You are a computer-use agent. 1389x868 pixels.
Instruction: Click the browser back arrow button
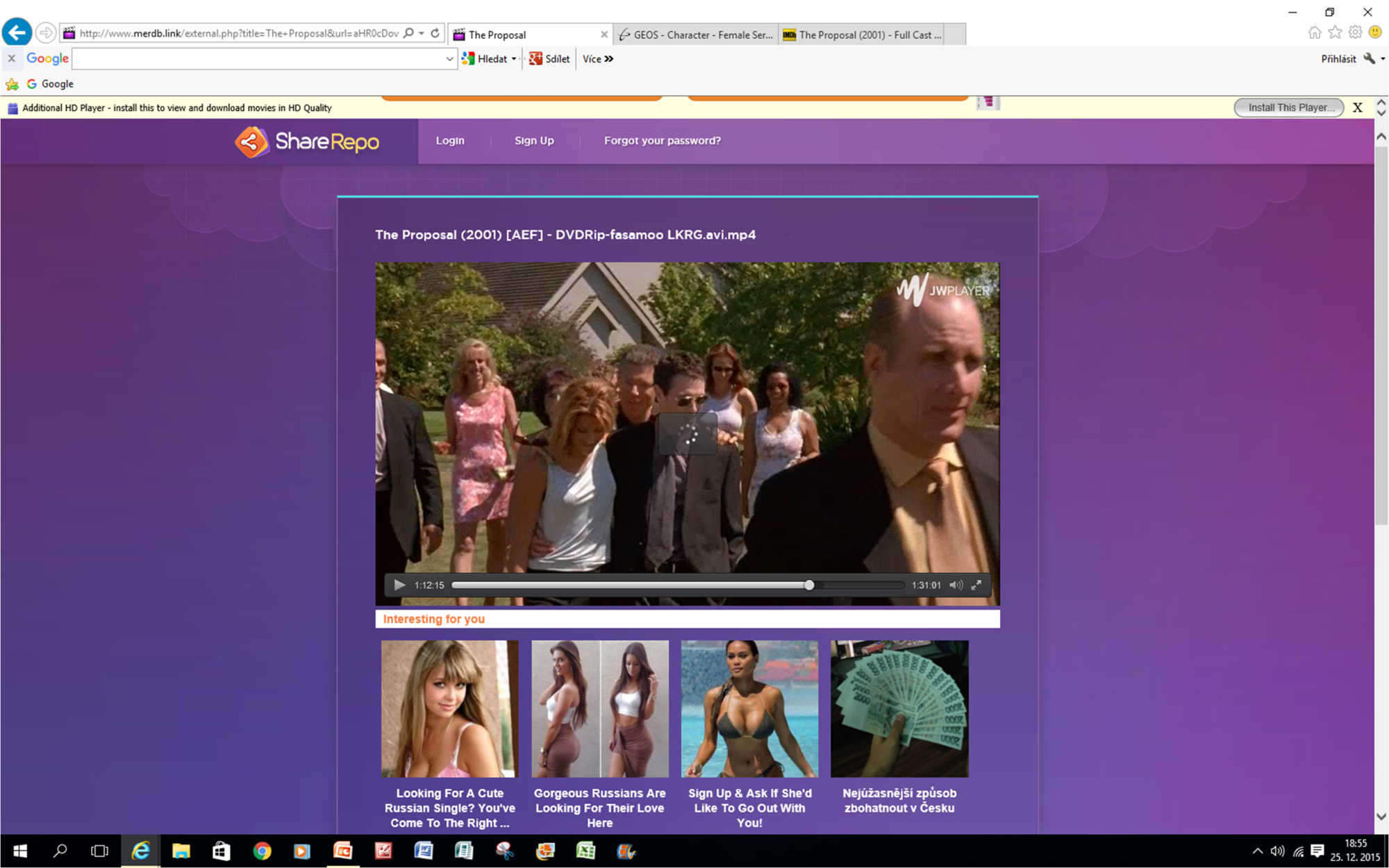(17, 33)
